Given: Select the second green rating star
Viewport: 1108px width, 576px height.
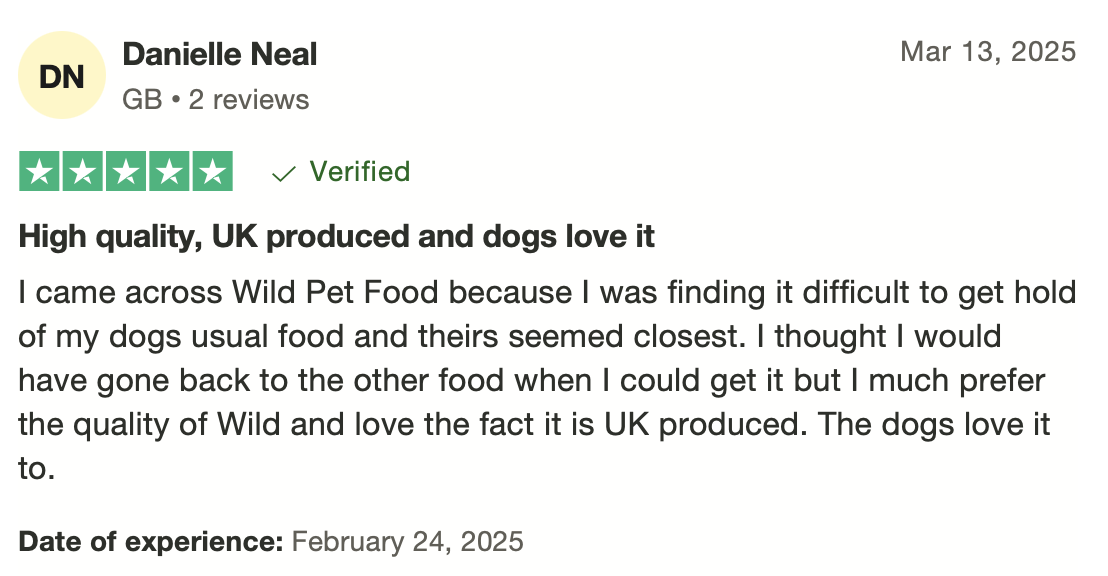Looking at the screenshot, I should (83, 171).
